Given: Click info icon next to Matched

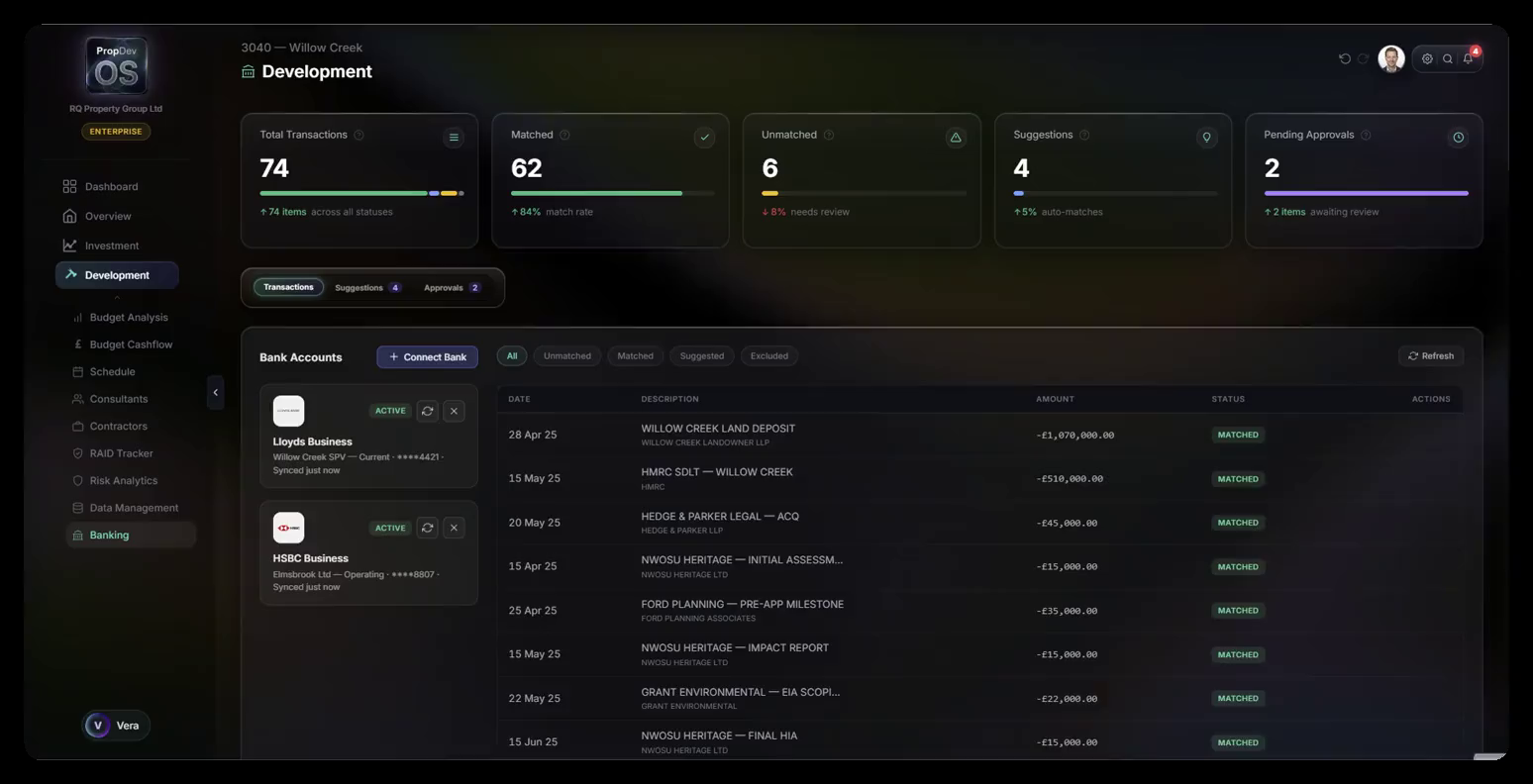Looking at the screenshot, I should point(564,135).
